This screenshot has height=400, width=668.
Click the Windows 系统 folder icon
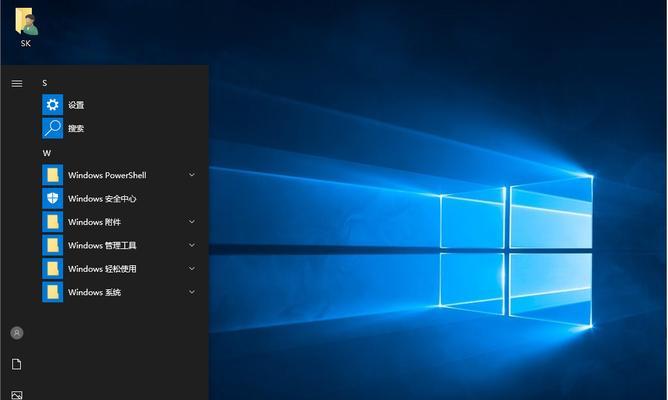[x=52, y=292]
